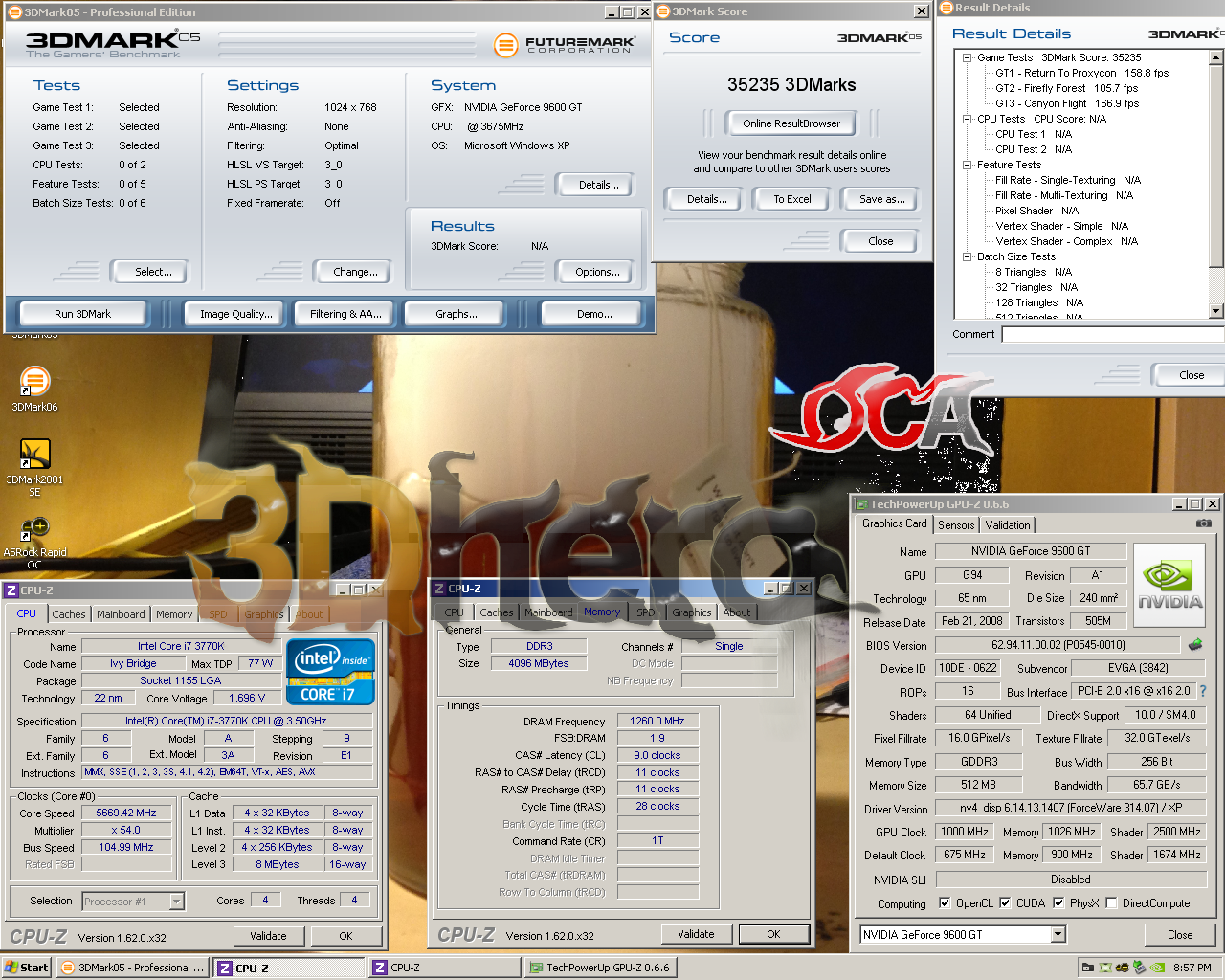1225x980 pixels.
Task: Click Change... under Settings
Action: [355, 272]
